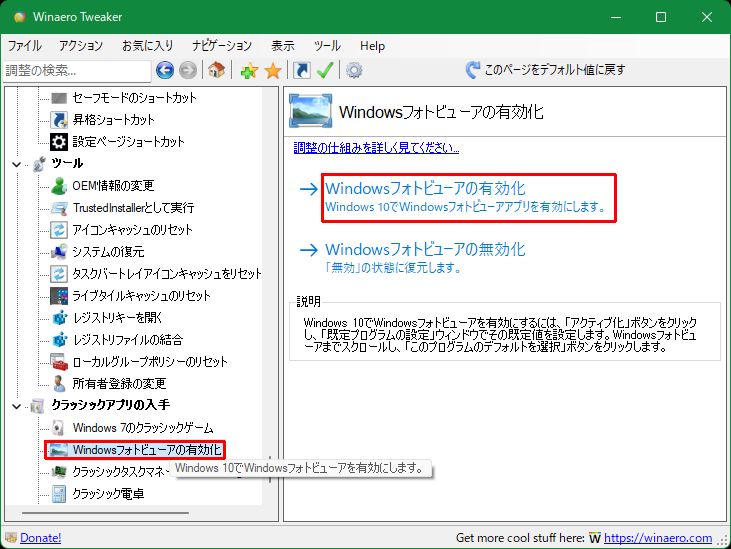Click the レジストリファイルの結合 icon
Image resolution: width=731 pixels, height=549 pixels.
(x=59, y=339)
